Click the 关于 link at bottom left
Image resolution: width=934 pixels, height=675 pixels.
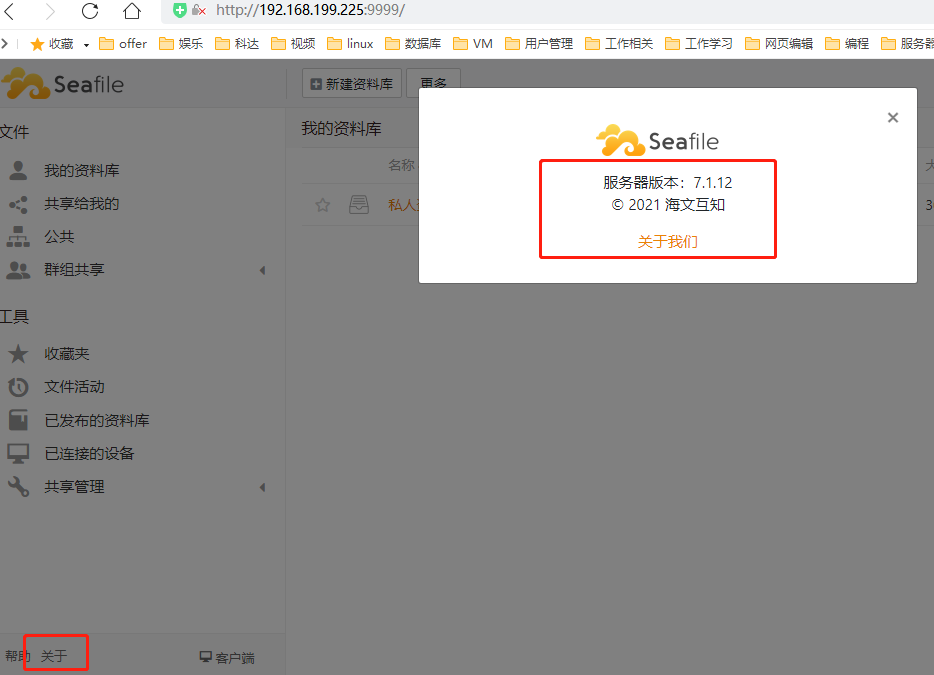[x=54, y=656]
